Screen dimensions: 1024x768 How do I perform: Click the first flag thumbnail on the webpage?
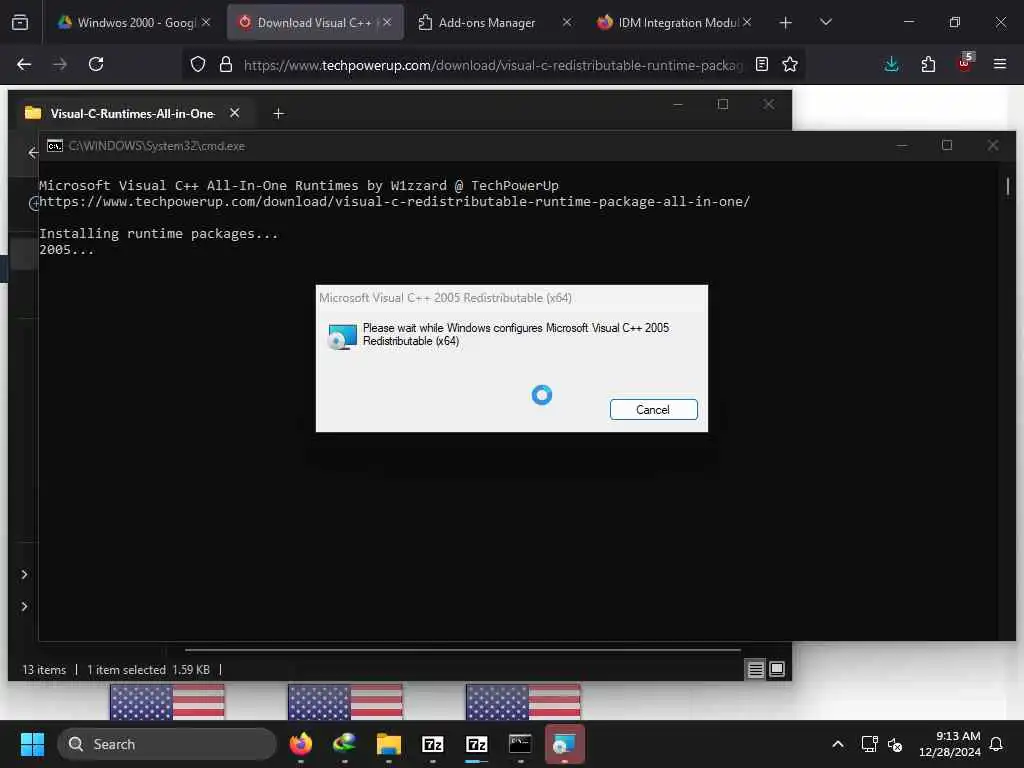pos(167,702)
